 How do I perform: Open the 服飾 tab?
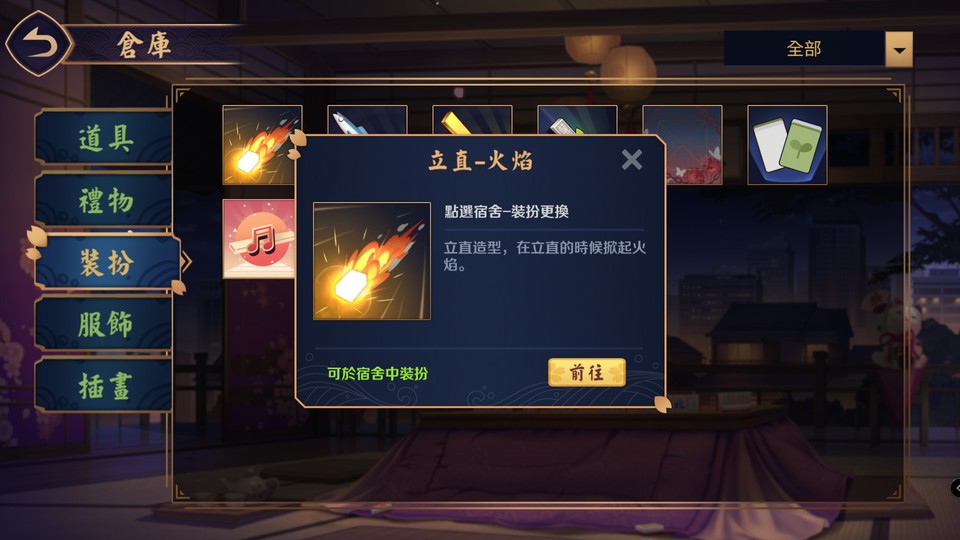[104, 323]
